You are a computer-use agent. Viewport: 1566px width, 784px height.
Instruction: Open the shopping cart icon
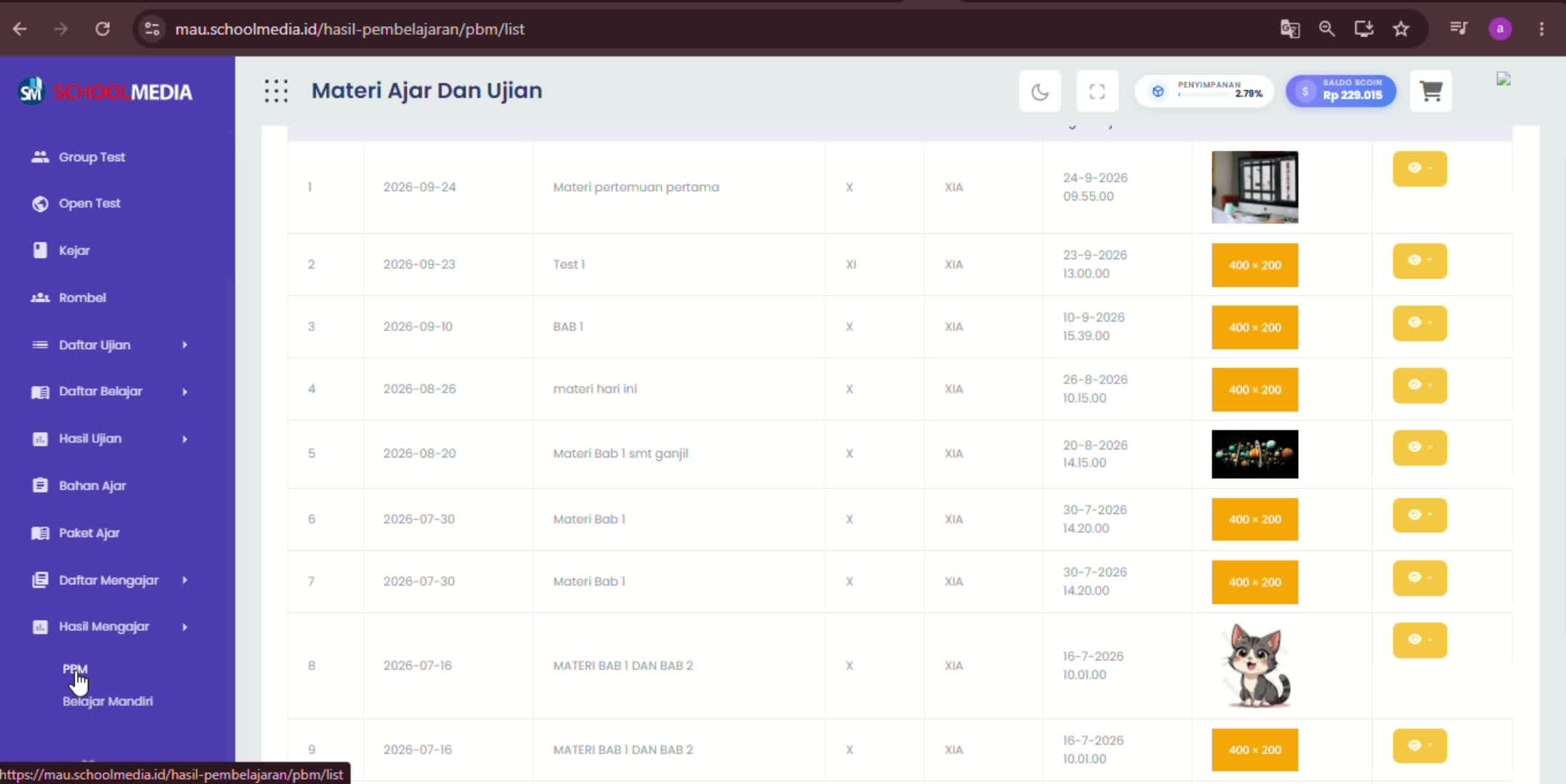click(x=1430, y=91)
